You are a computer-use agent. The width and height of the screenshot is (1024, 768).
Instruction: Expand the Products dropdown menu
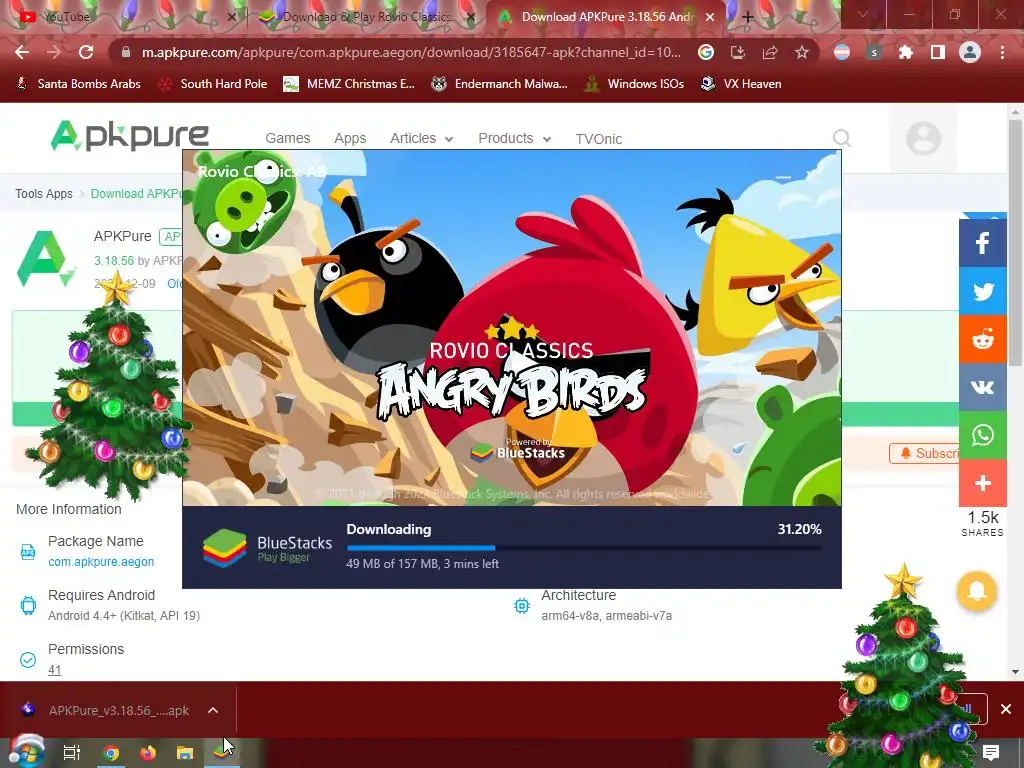(515, 138)
